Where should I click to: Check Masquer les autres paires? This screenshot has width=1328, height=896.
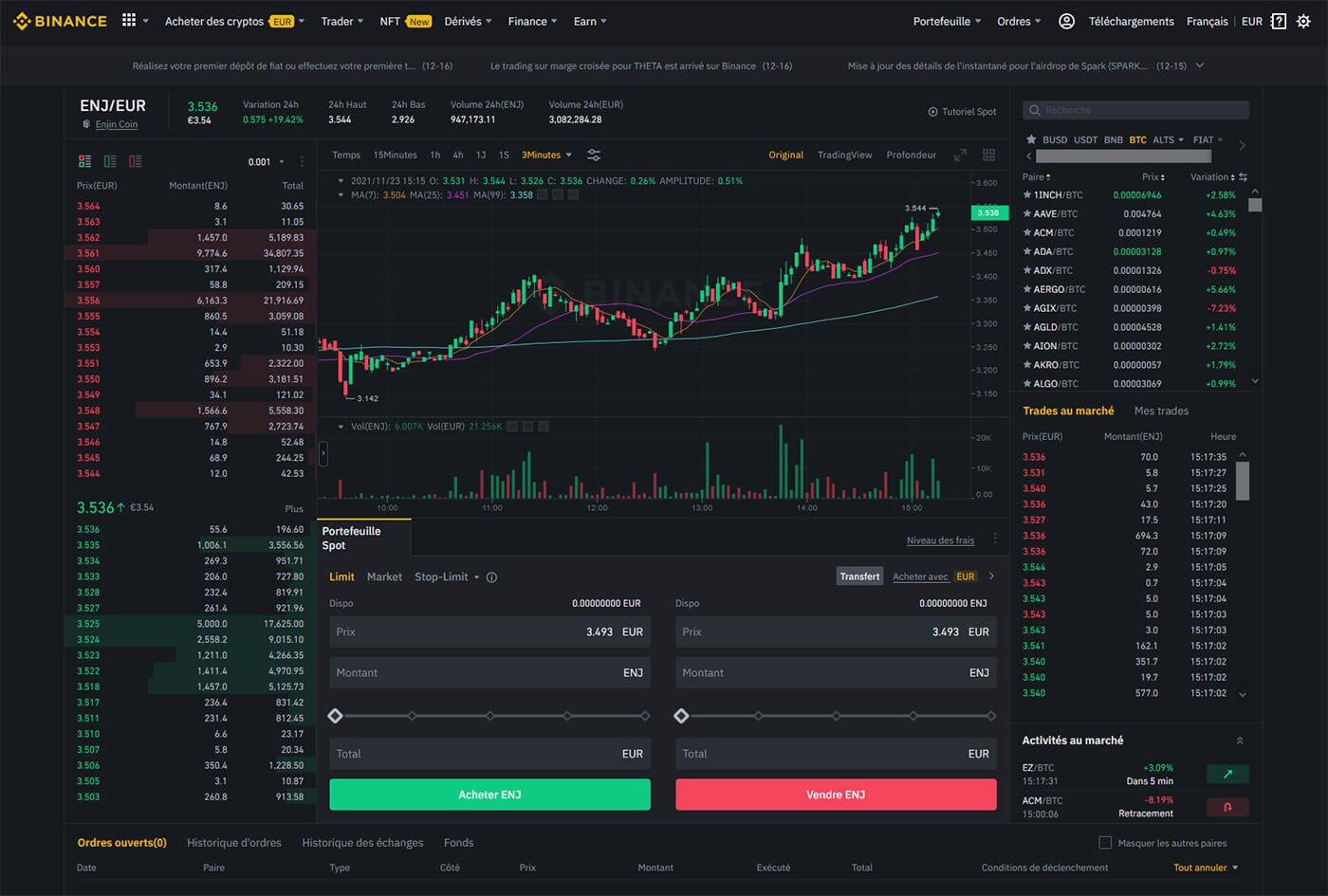click(1105, 843)
